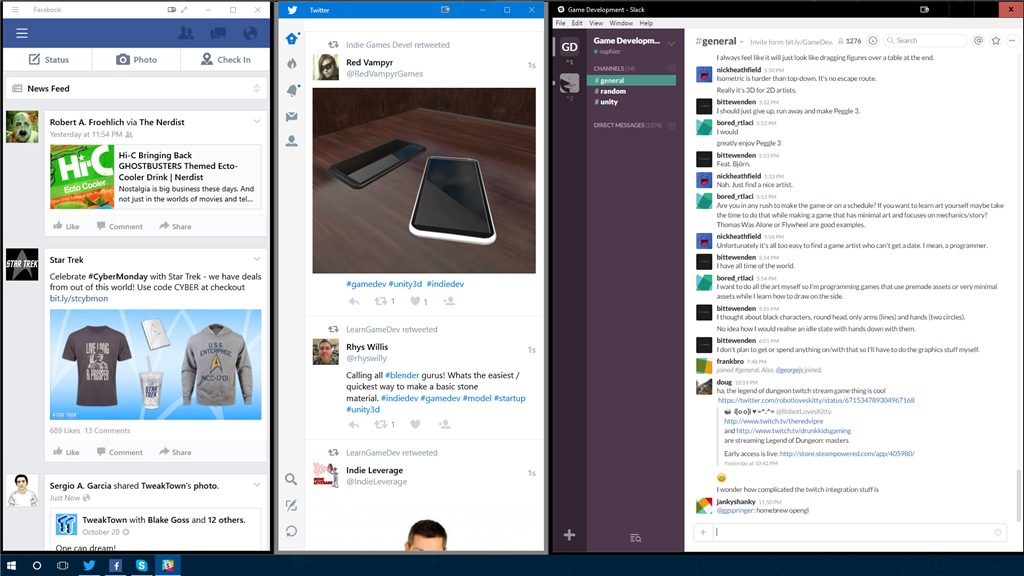Open Direct Messages section header
The width and height of the screenshot is (1024, 576).
click(628, 125)
